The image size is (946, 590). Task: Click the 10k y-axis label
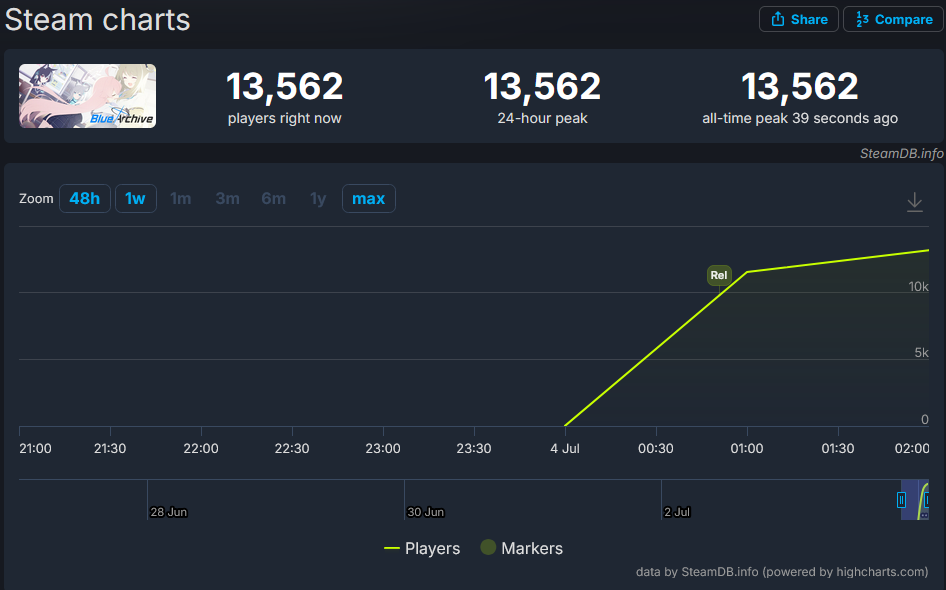(918, 287)
